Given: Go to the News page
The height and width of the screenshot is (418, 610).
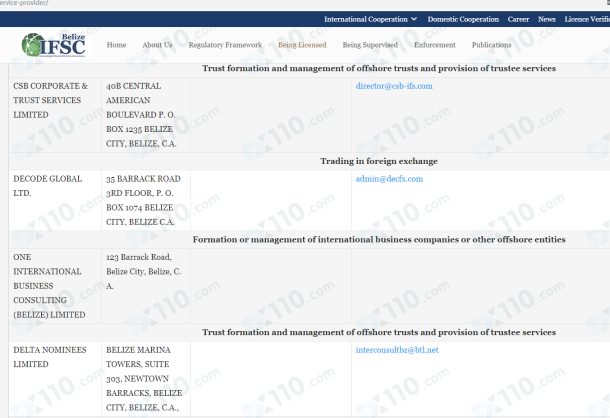Looking at the screenshot, I should pyautogui.click(x=547, y=19).
